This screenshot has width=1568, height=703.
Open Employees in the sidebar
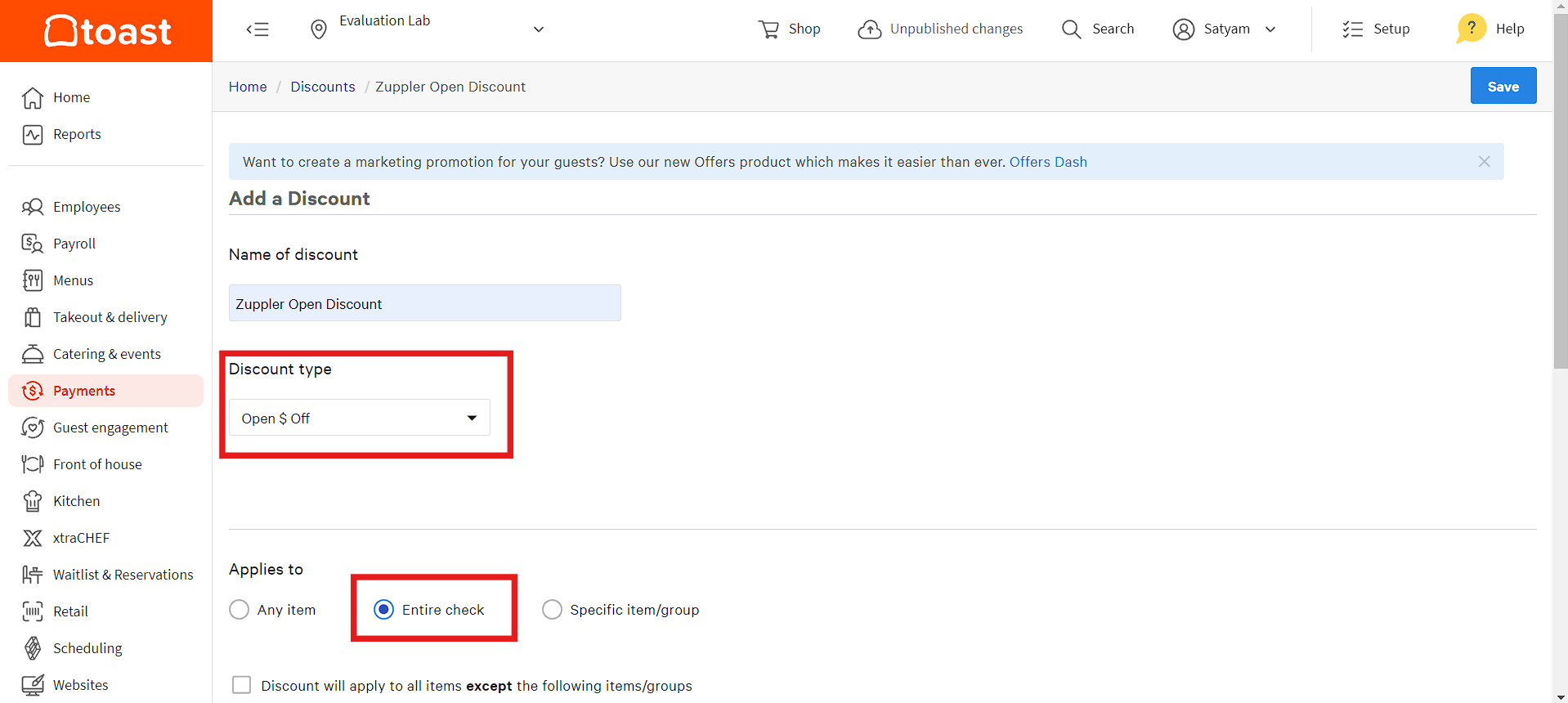tap(87, 207)
